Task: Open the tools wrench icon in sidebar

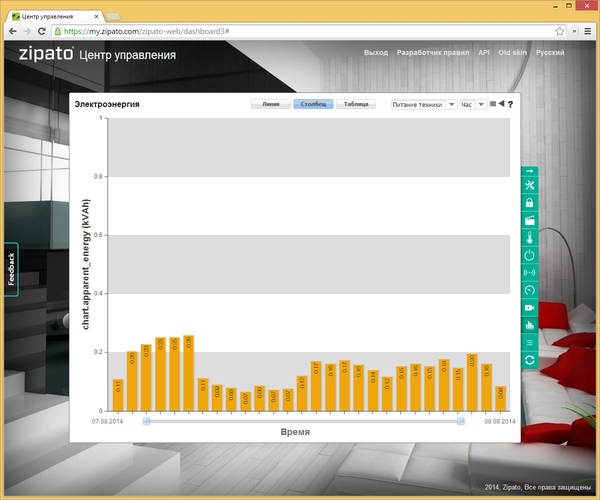Action: pyautogui.click(x=530, y=186)
